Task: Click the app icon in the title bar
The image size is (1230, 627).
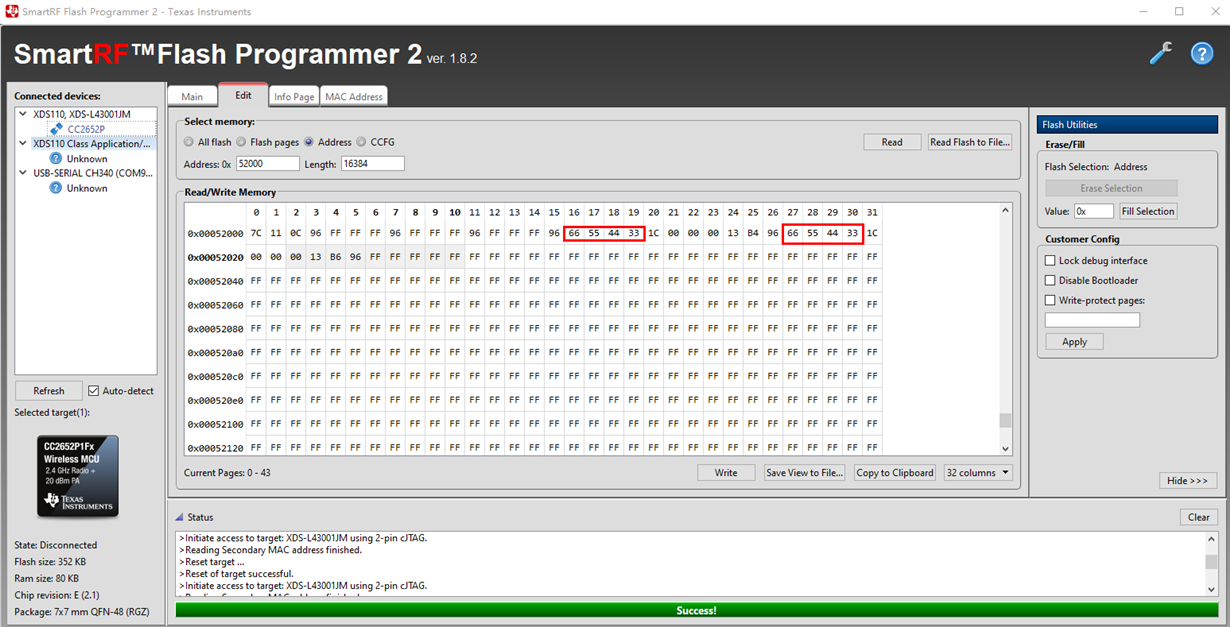Action: click(x=12, y=11)
